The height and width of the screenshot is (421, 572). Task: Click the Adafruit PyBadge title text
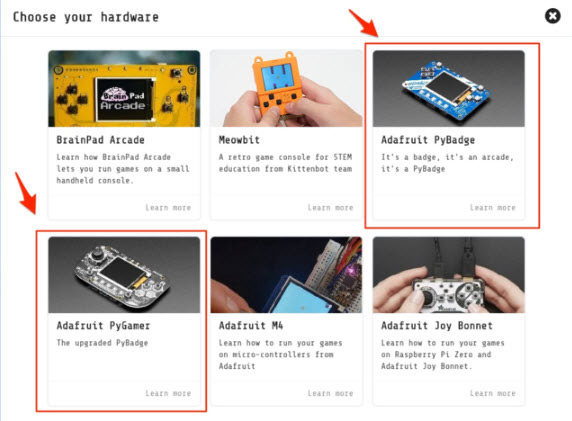(x=428, y=140)
